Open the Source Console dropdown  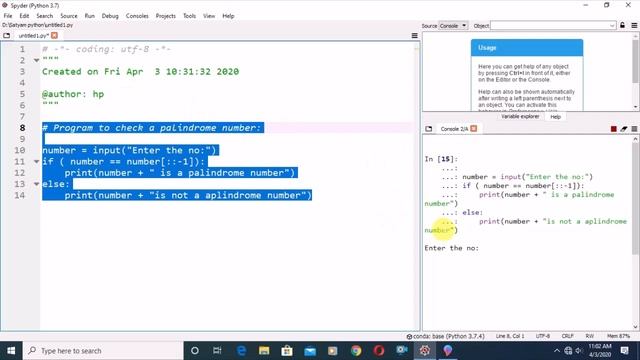453,26
